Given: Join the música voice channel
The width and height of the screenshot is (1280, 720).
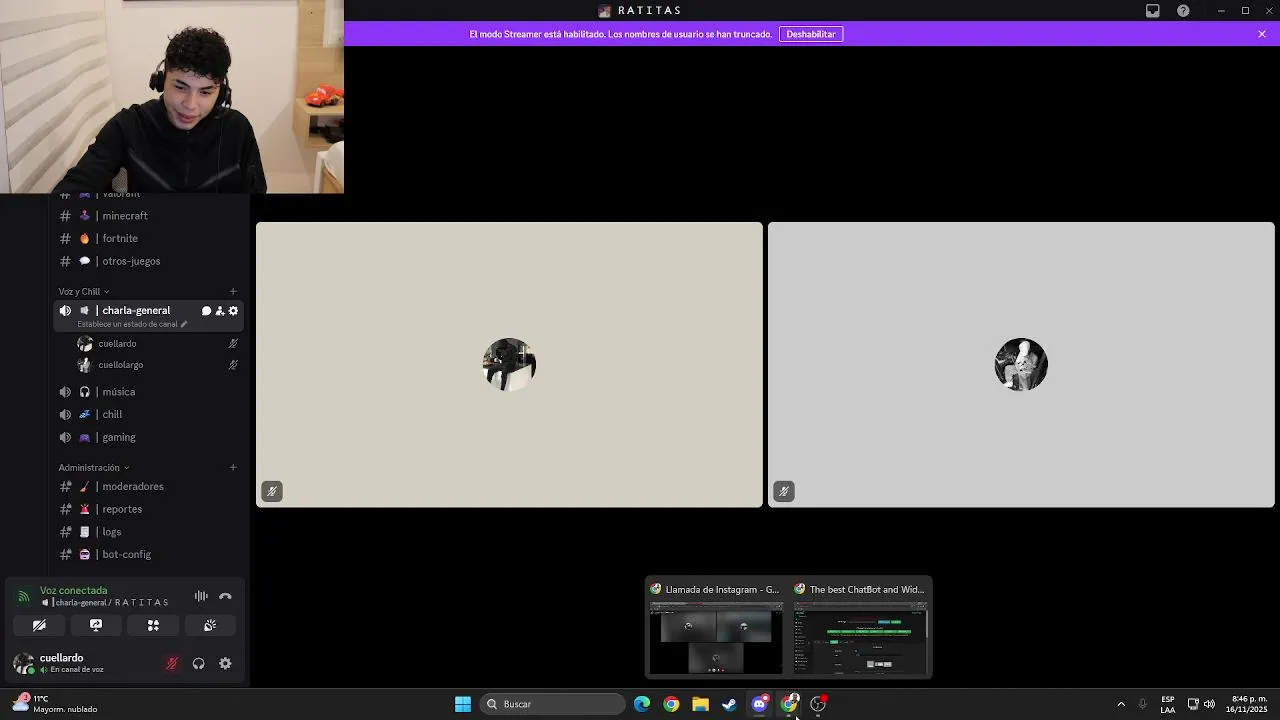Looking at the screenshot, I should [148, 392].
